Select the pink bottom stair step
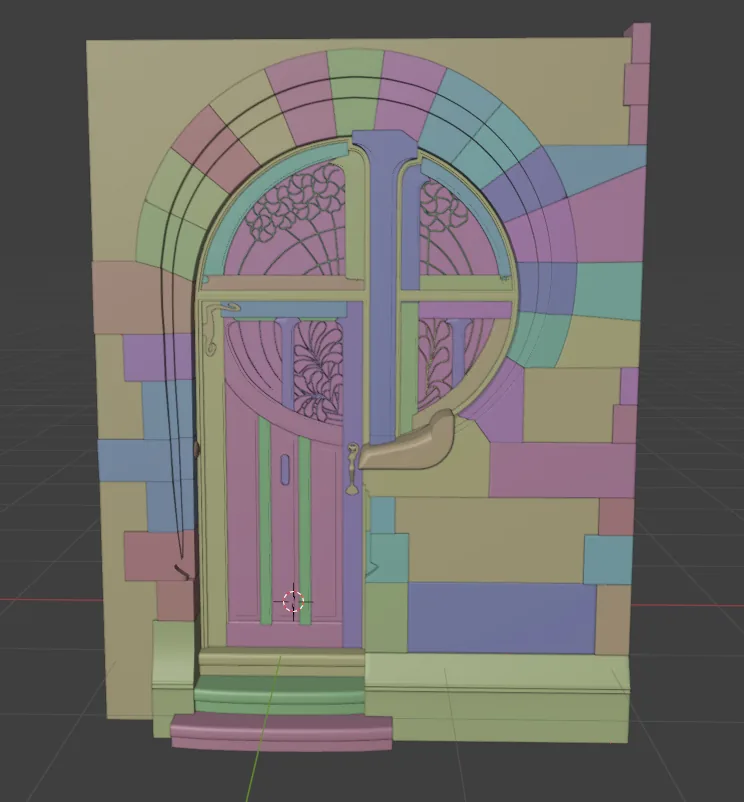The width and height of the screenshot is (744, 802). [281, 732]
